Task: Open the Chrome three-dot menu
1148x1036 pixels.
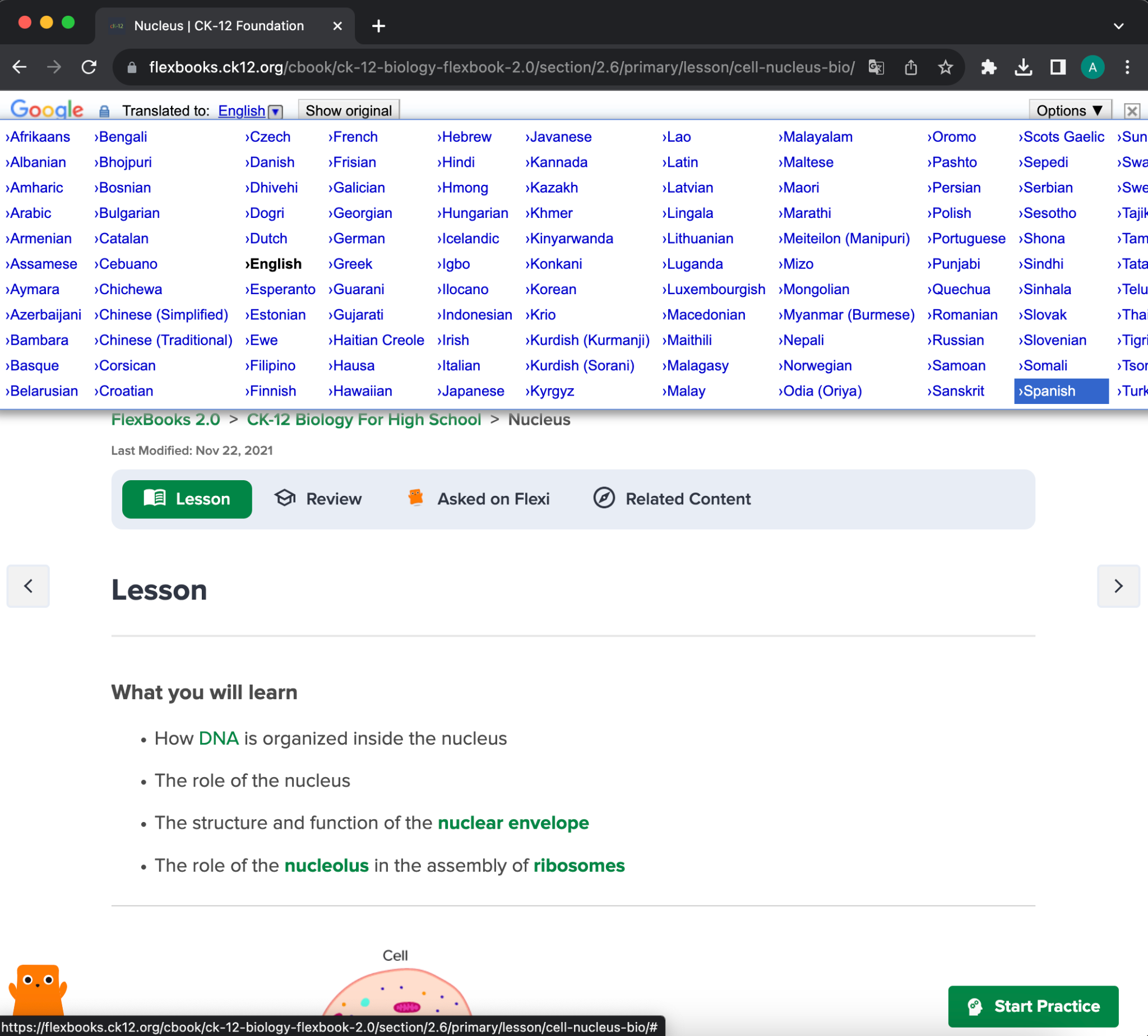Action: pos(1127,67)
